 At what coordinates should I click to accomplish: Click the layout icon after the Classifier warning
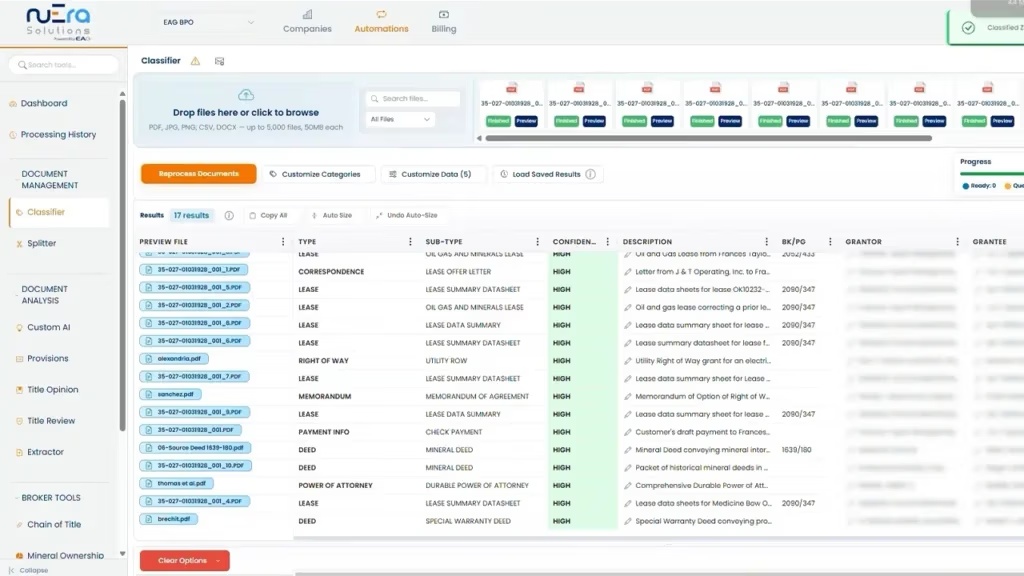(219, 61)
